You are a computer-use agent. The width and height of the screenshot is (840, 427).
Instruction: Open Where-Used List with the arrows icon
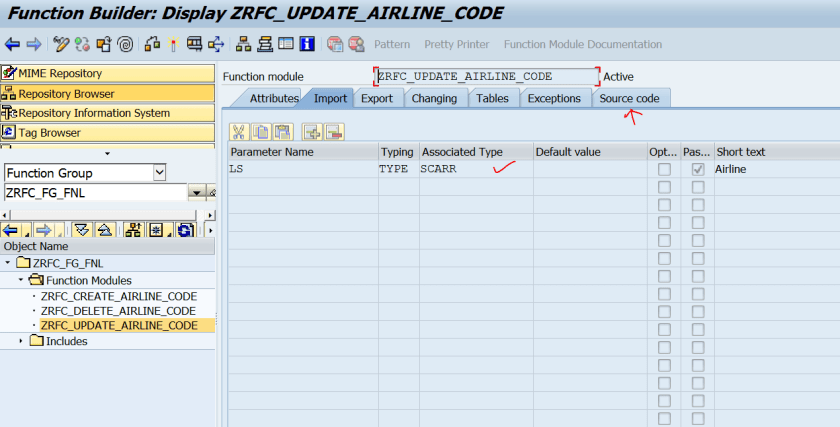[x=216, y=44]
